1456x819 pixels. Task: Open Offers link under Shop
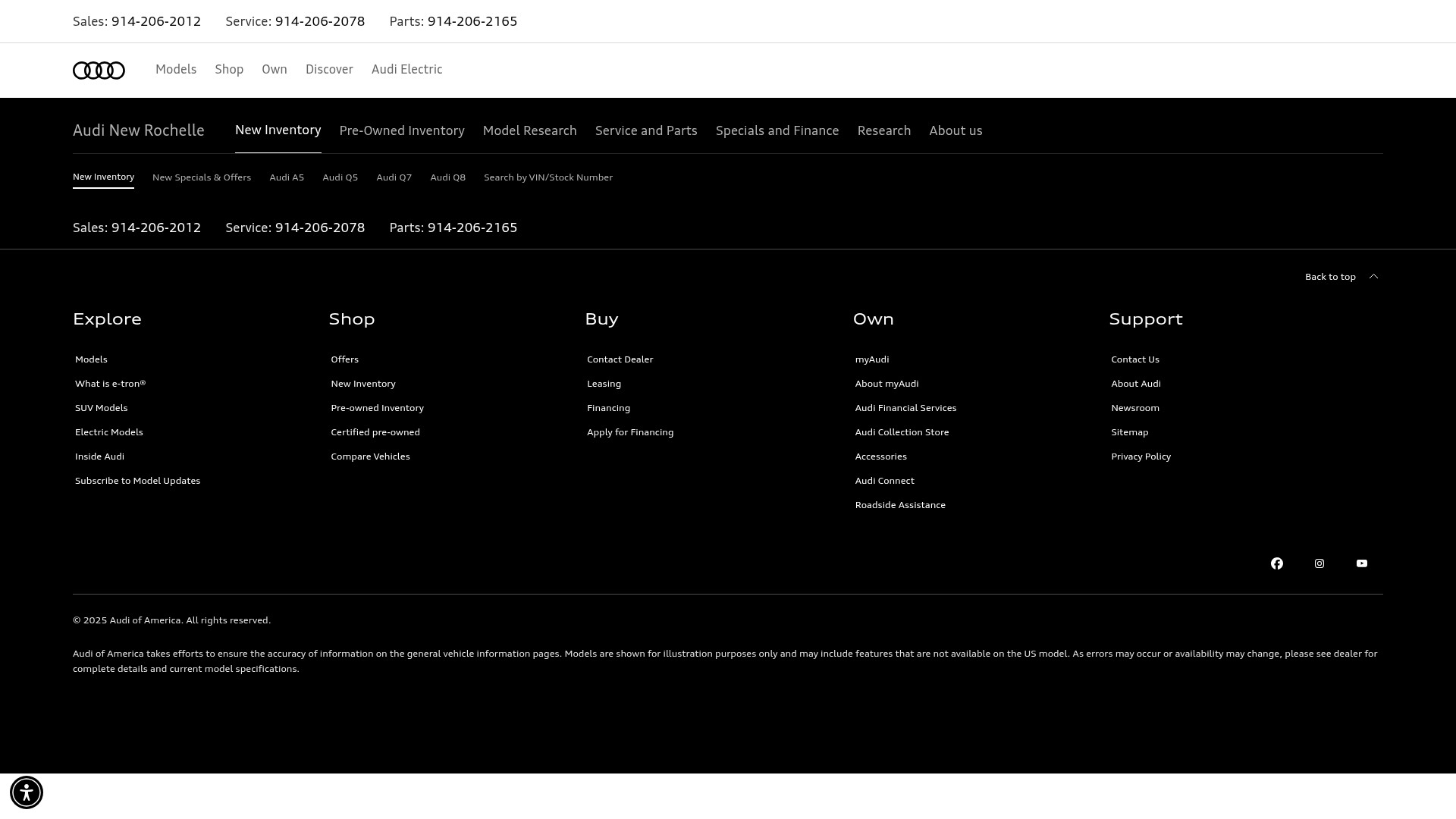coord(344,359)
